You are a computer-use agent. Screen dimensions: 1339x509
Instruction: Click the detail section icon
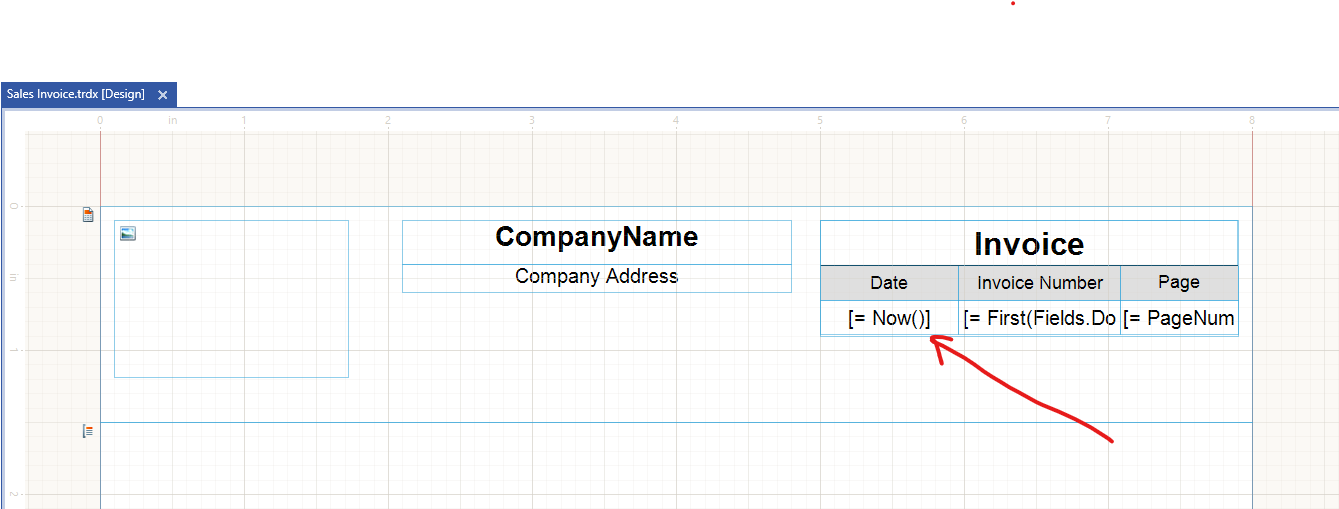tap(88, 431)
